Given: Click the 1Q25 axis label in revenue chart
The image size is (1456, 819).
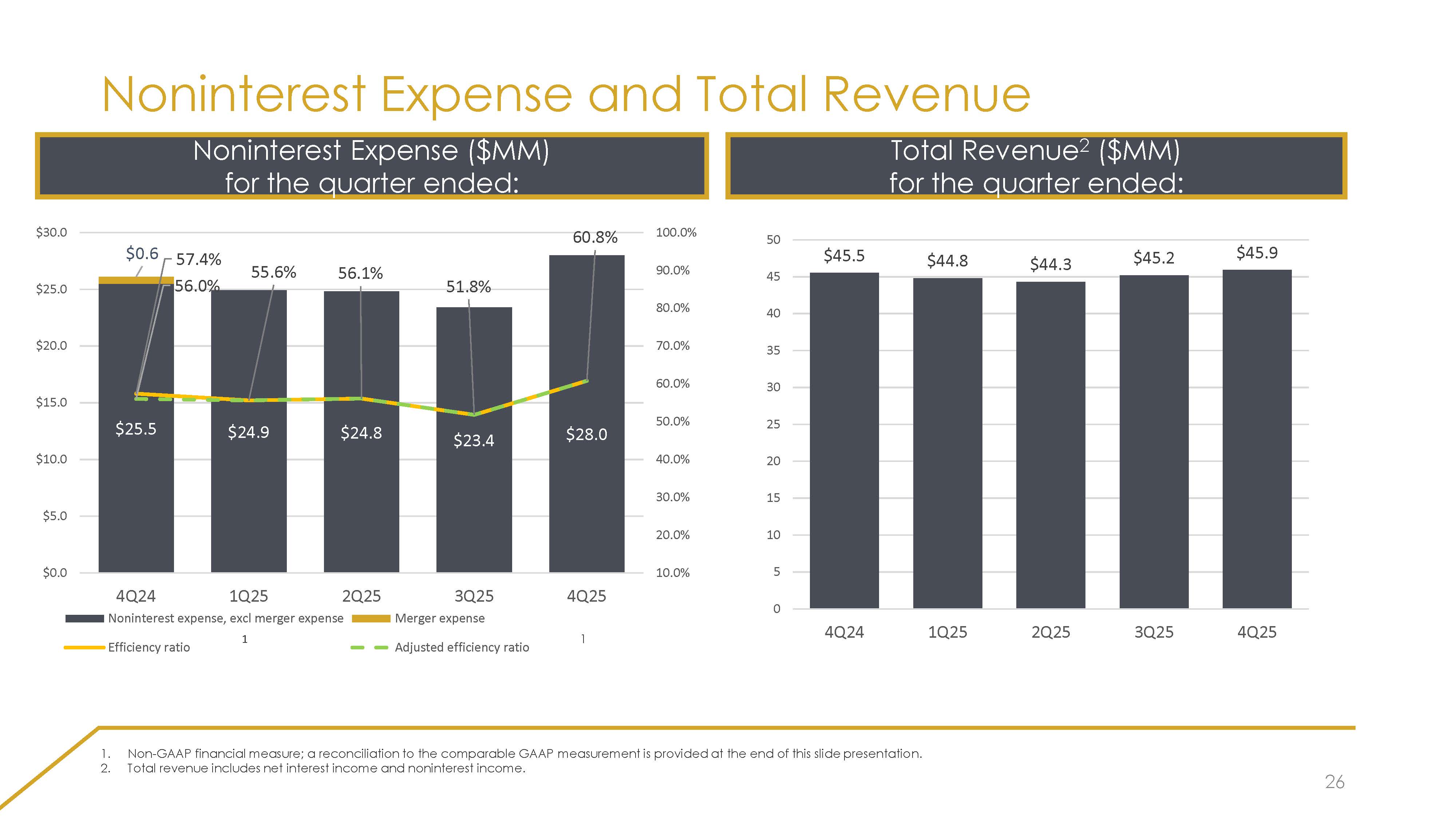Looking at the screenshot, I should pyautogui.click(x=947, y=632).
